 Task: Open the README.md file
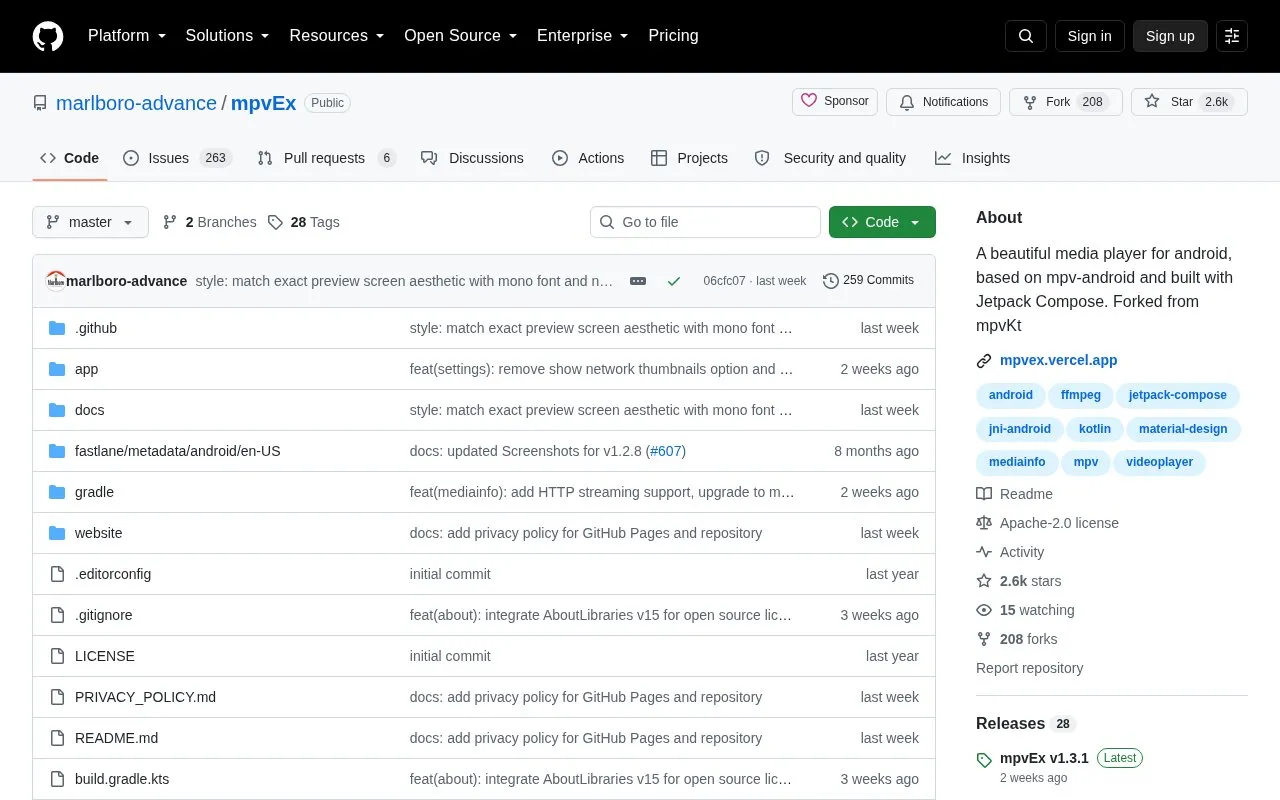[x=116, y=738]
